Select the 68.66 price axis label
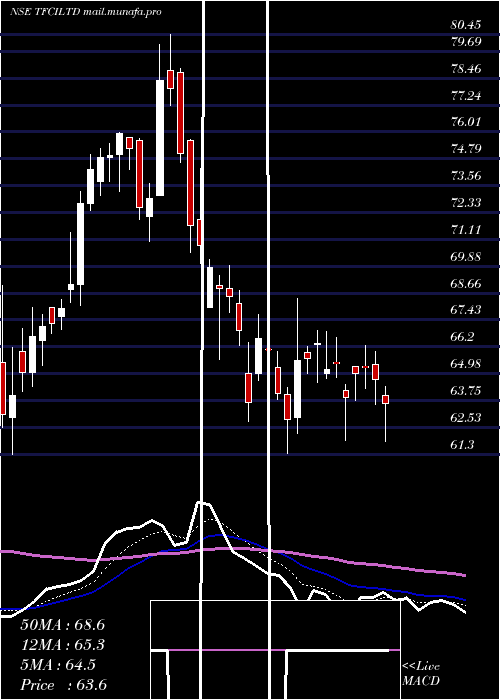500x700 pixels. click(466, 284)
